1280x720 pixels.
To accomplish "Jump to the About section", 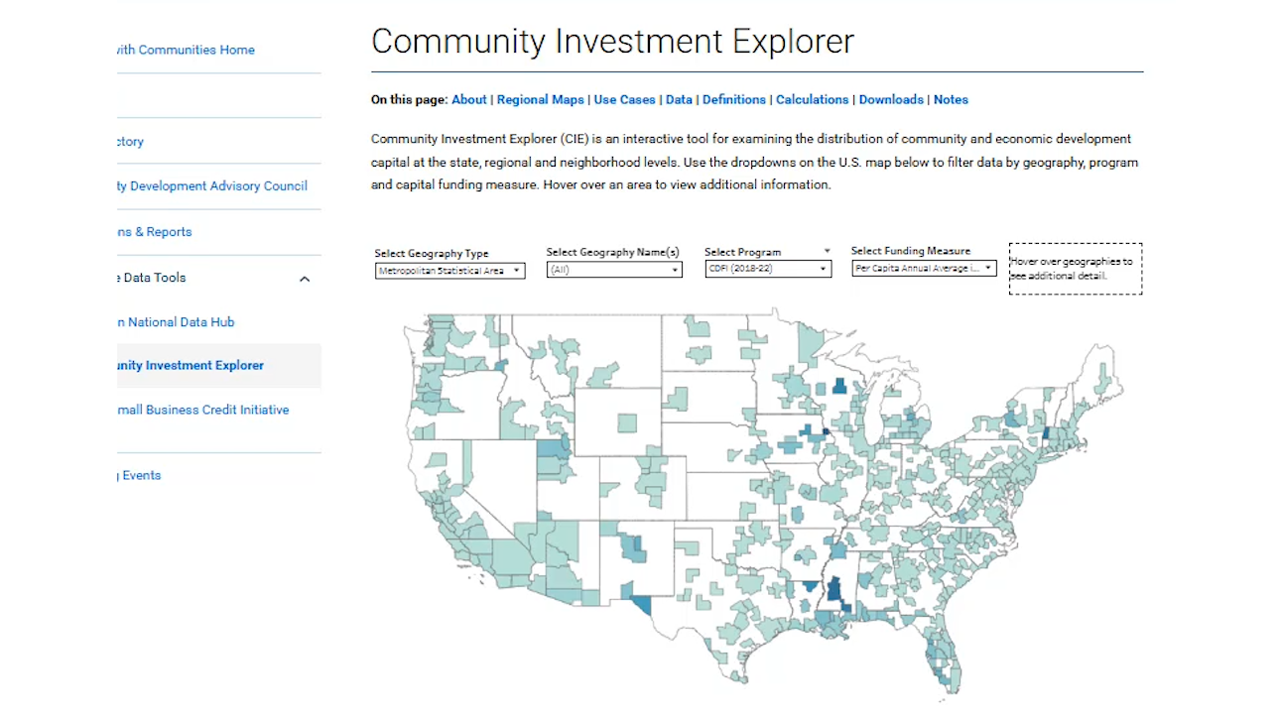I will [x=469, y=100].
